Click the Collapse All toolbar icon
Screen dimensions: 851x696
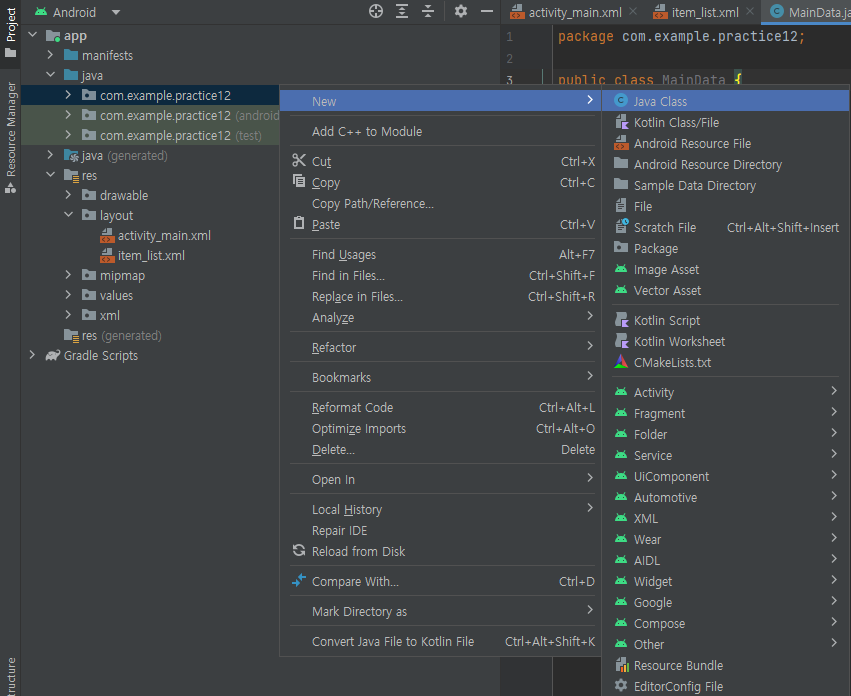pos(428,11)
